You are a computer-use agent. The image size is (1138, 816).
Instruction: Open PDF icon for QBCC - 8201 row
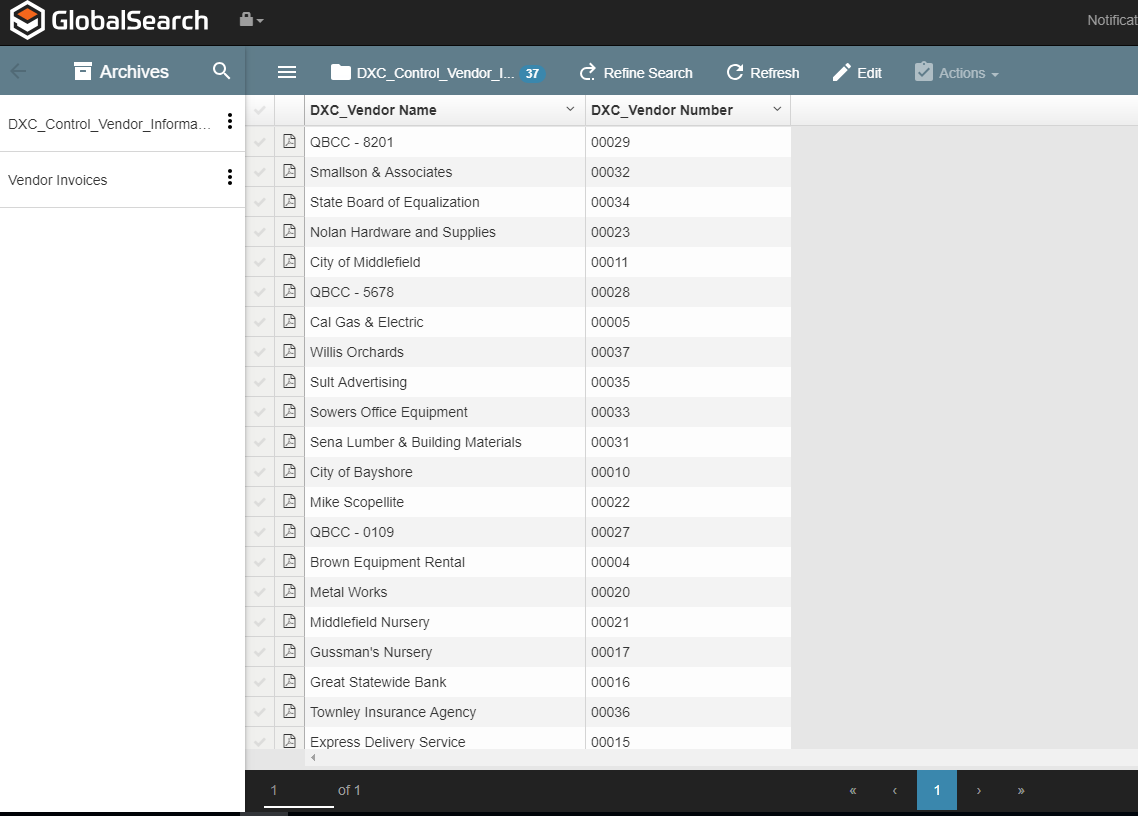[x=290, y=142]
